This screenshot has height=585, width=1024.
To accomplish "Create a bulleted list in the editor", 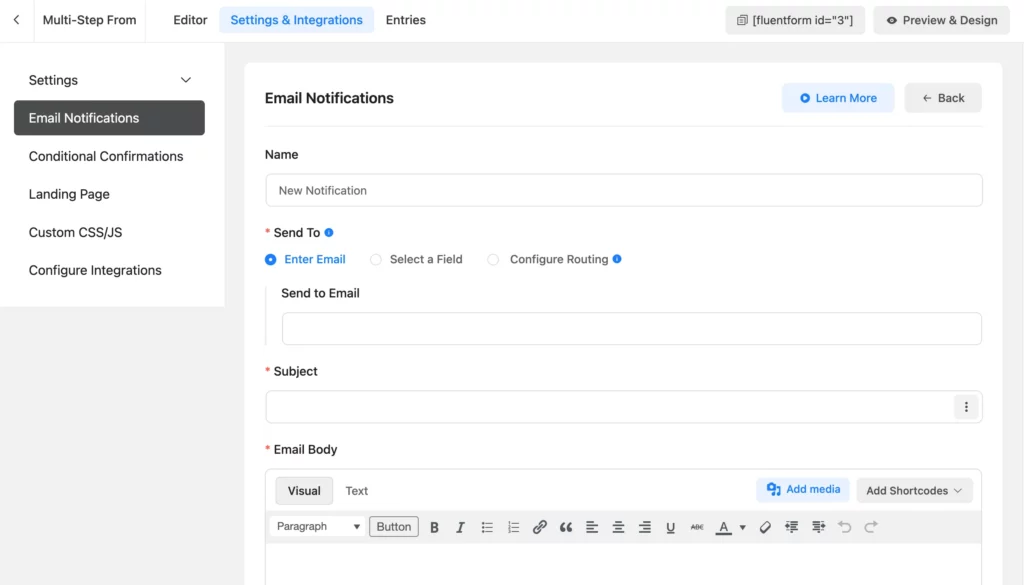I will [487, 526].
